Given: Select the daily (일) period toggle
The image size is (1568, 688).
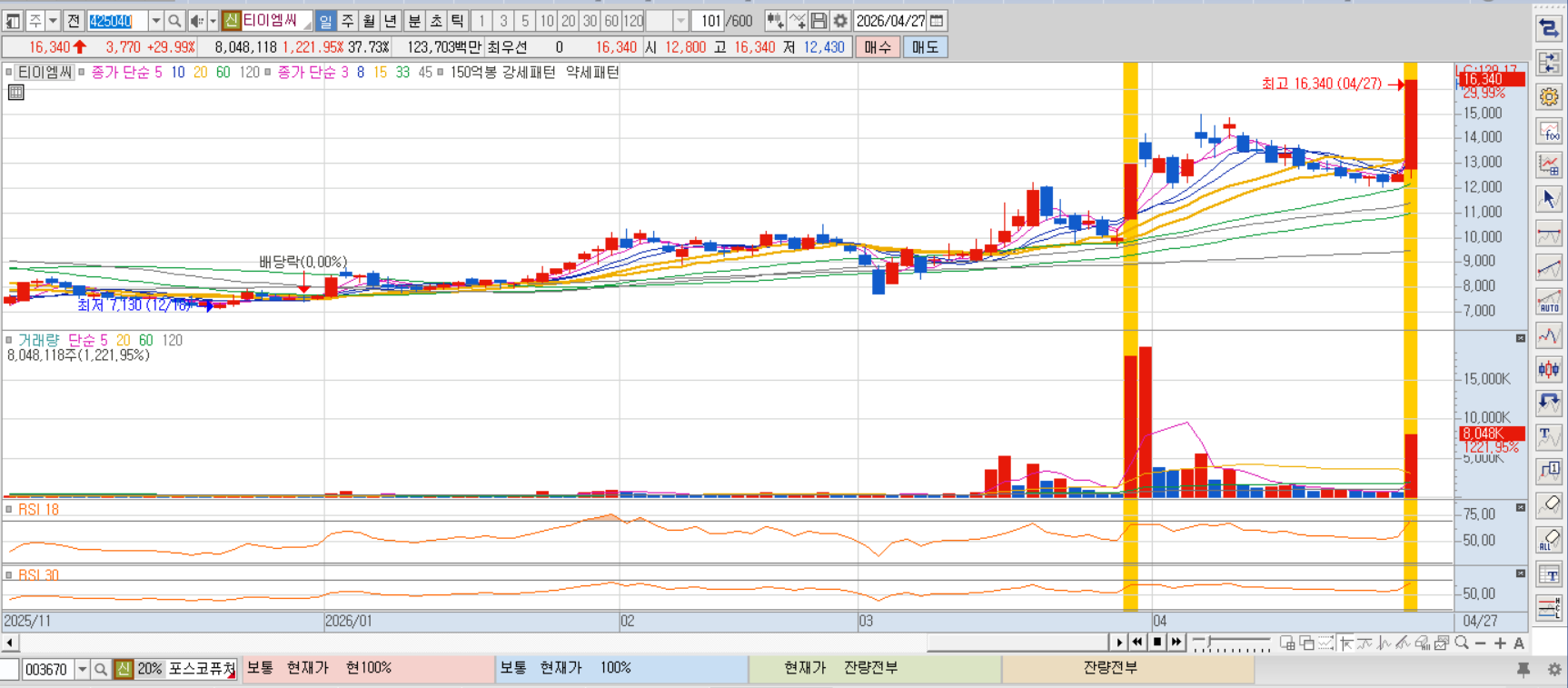Looking at the screenshot, I should 325,20.
